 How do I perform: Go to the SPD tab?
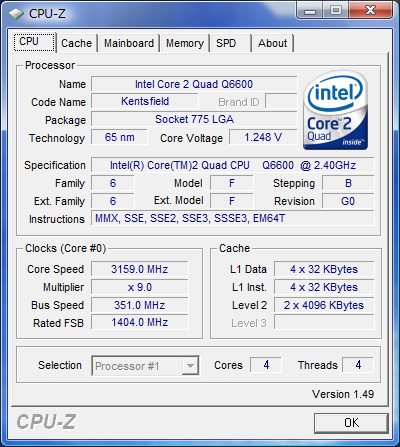(x=230, y=43)
